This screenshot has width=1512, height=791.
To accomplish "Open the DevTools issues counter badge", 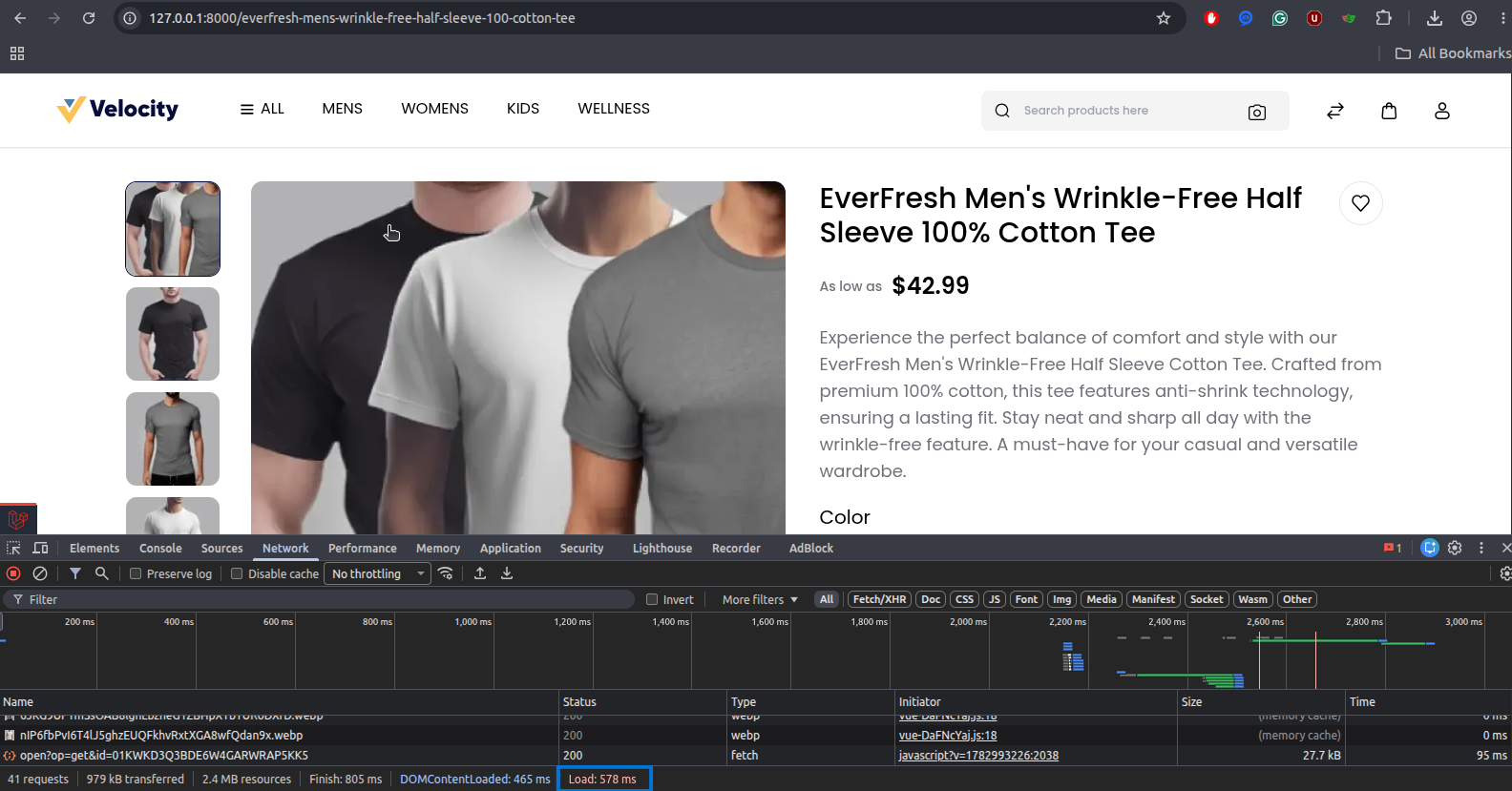I will click(1393, 548).
